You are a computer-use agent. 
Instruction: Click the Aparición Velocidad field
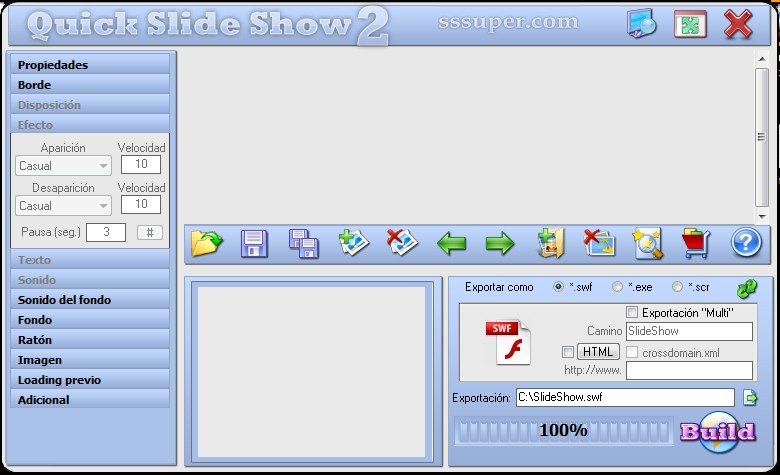click(141, 164)
